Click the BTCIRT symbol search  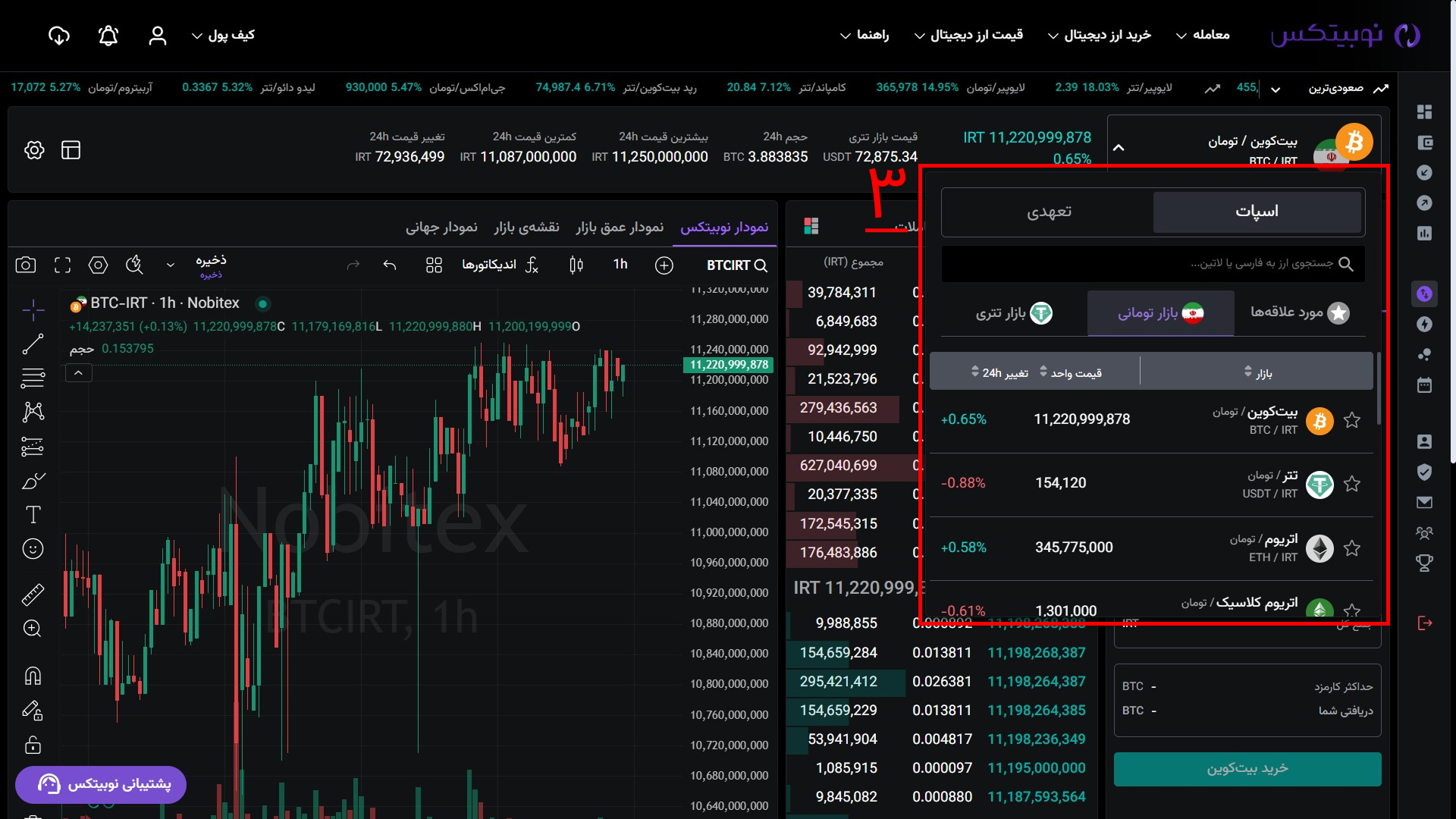click(737, 265)
